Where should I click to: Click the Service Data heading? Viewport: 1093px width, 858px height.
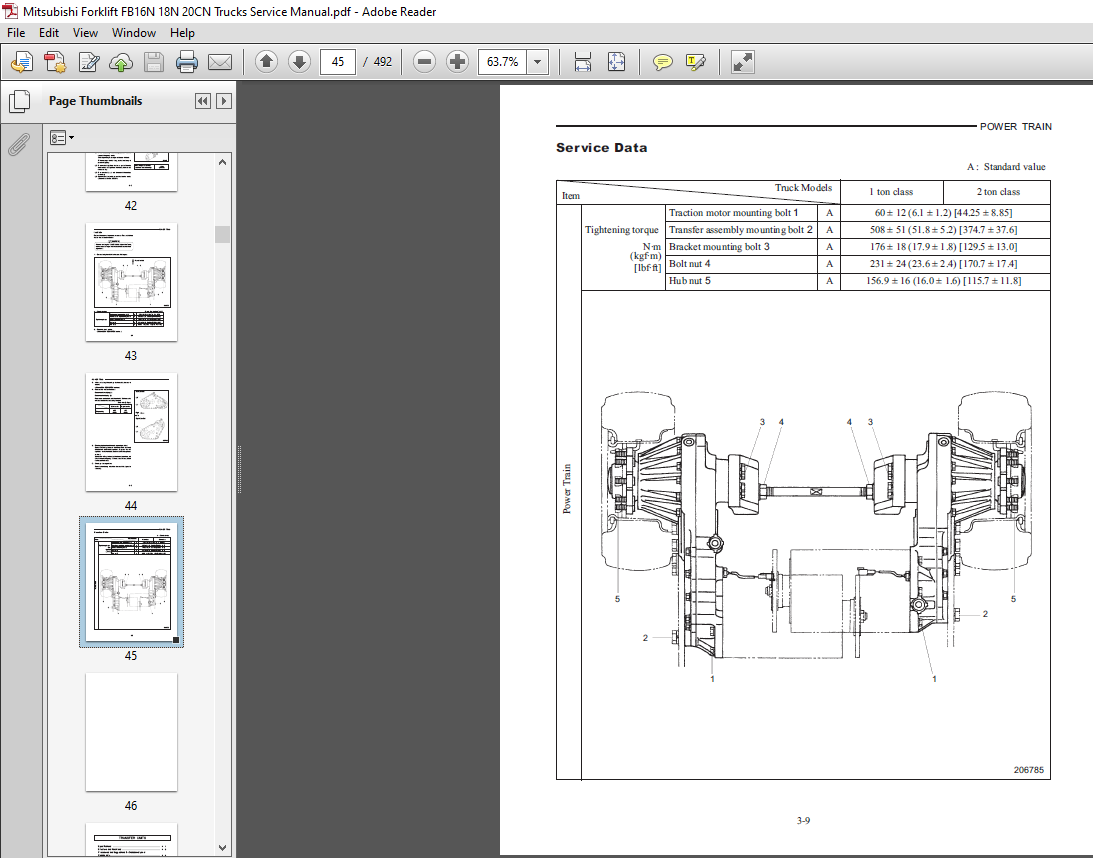pos(602,148)
